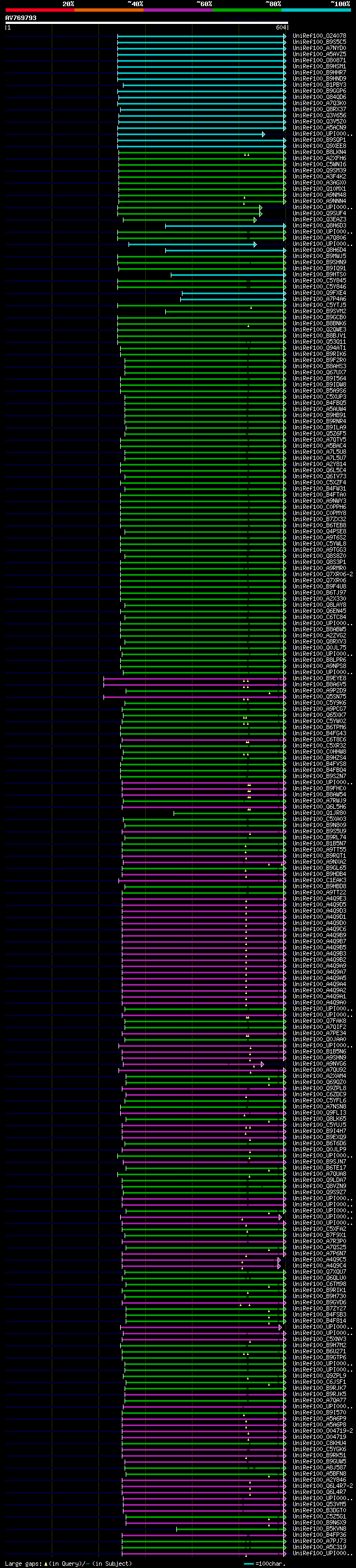Viewport: 356px width, 1568px height.
Task: Select the UniRef100_B9HTS0 label
Action: [x=319, y=275]
